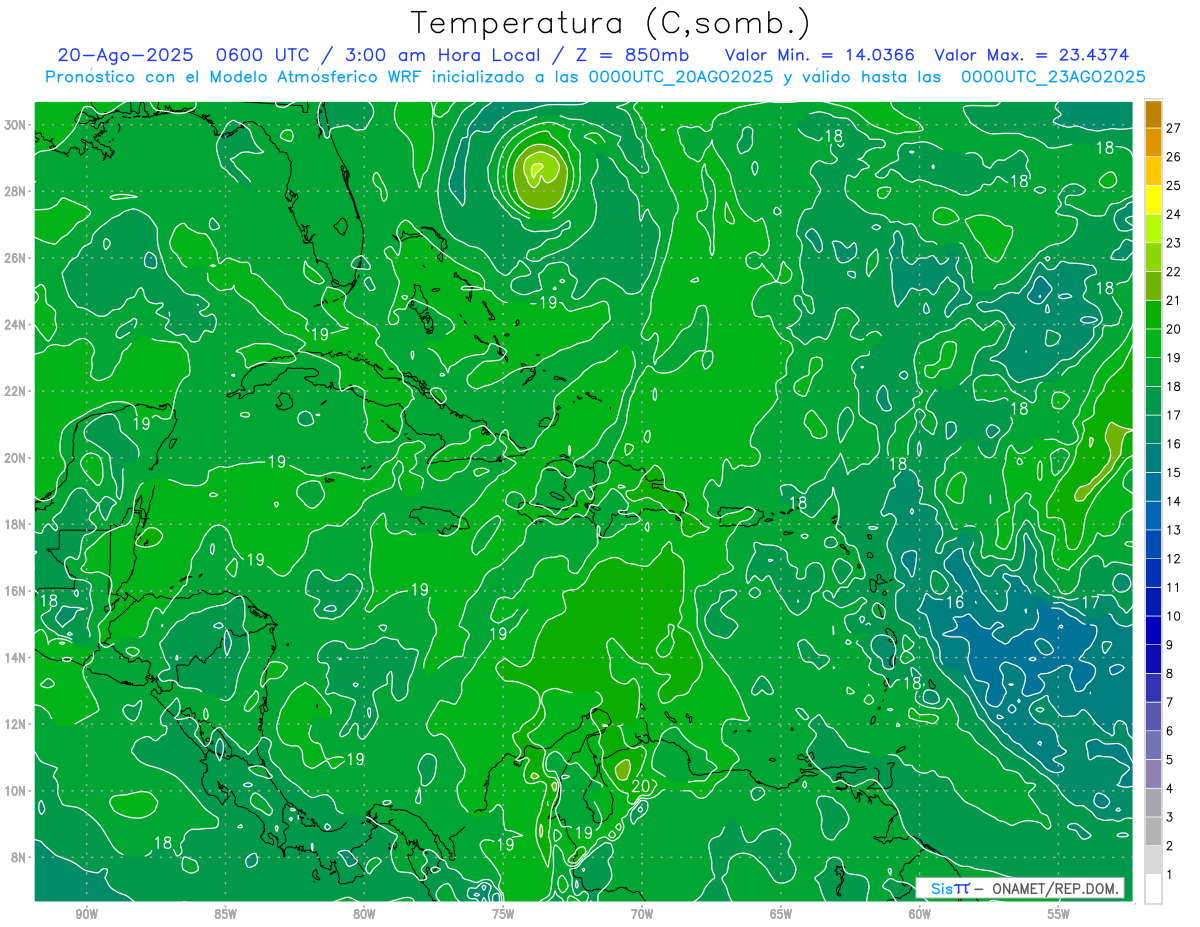Click the color scale value "21"

tap(1173, 300)
